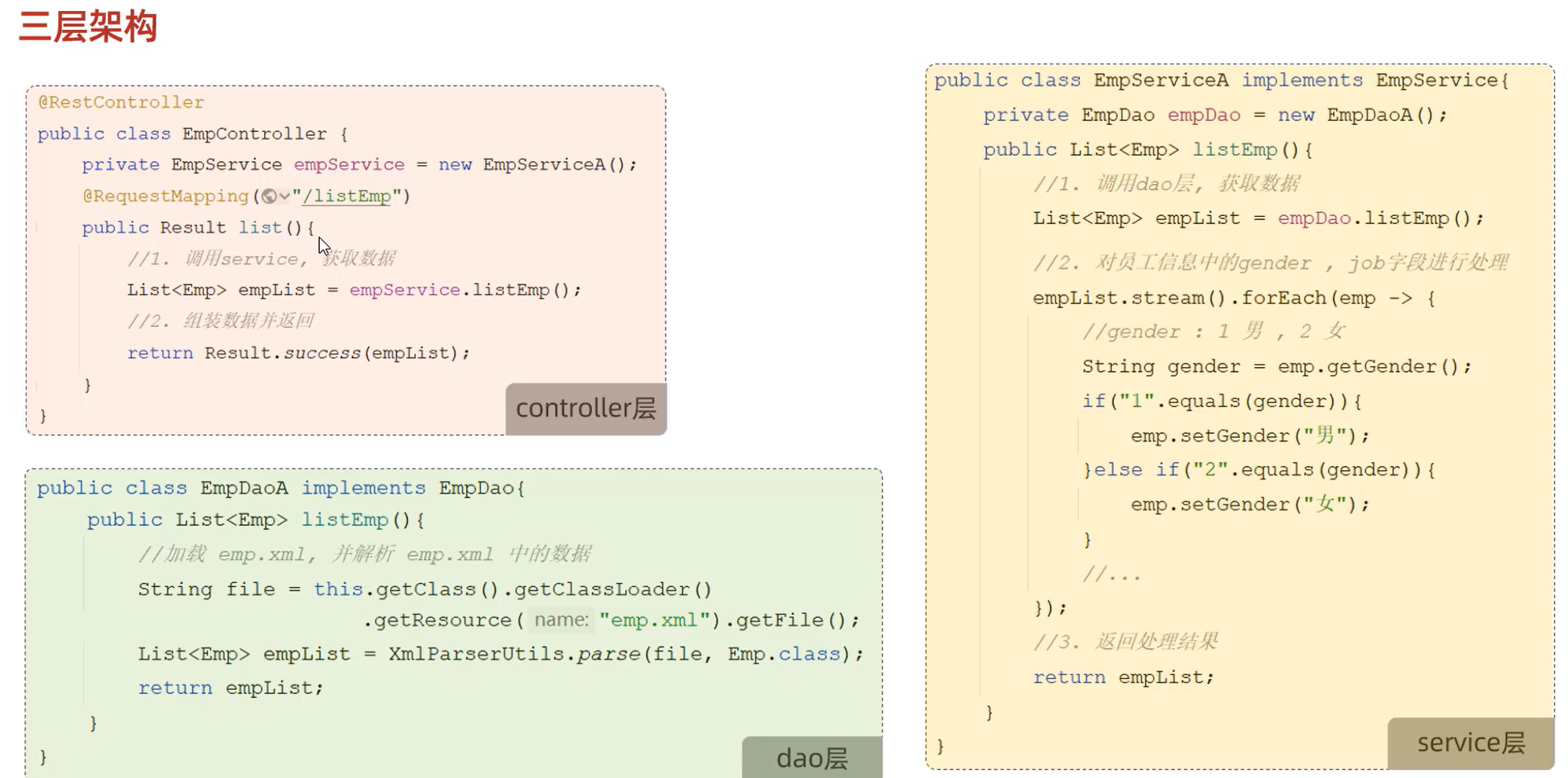Click the }else if("2".equals(gender)){ line
This screenshot has height=778, width=1568.
(x=1259, y=470)
